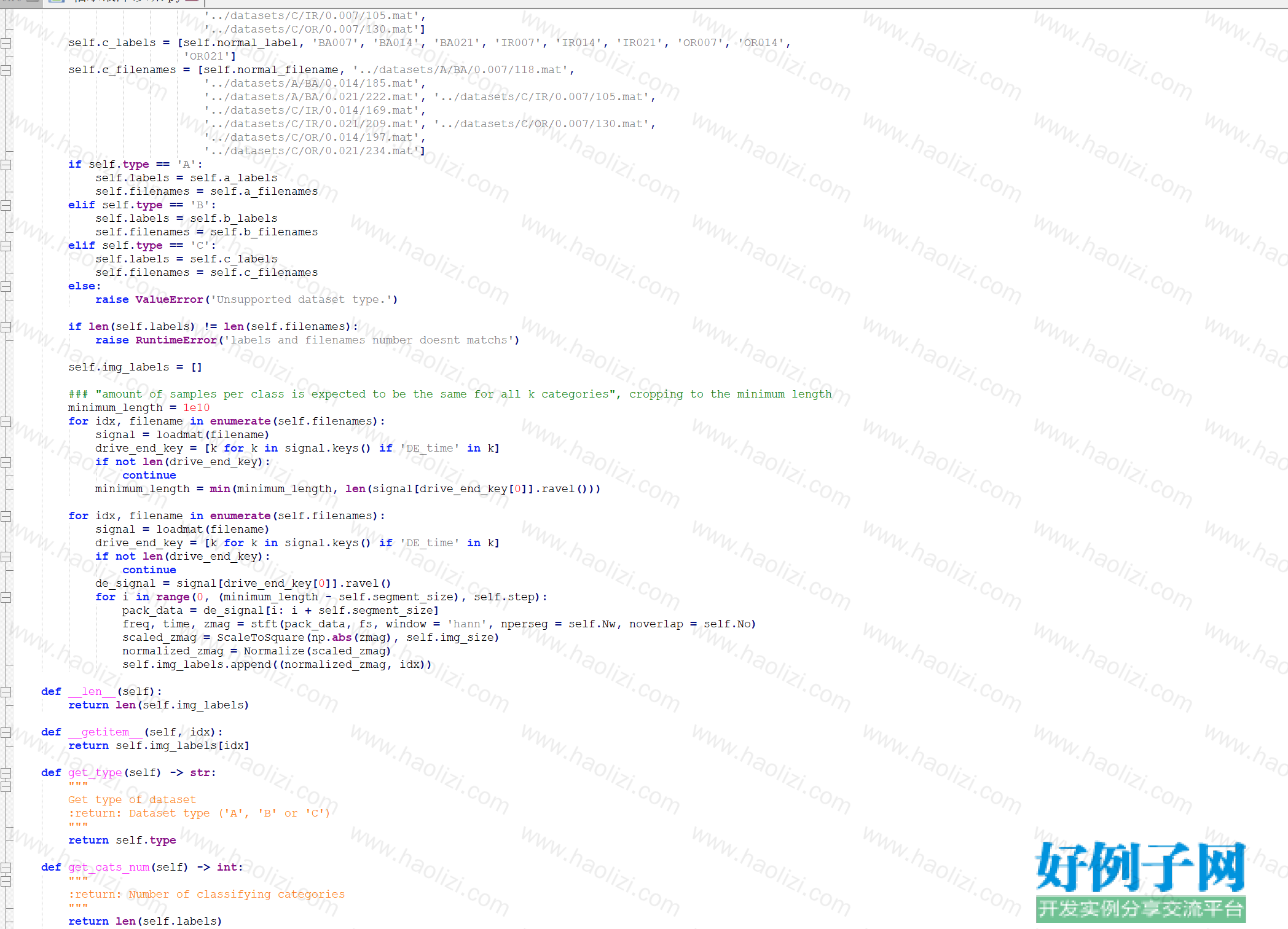
Task: Click the path '../datasets/C/OR/0.021/234.mat'
Action: click(312, 151)
